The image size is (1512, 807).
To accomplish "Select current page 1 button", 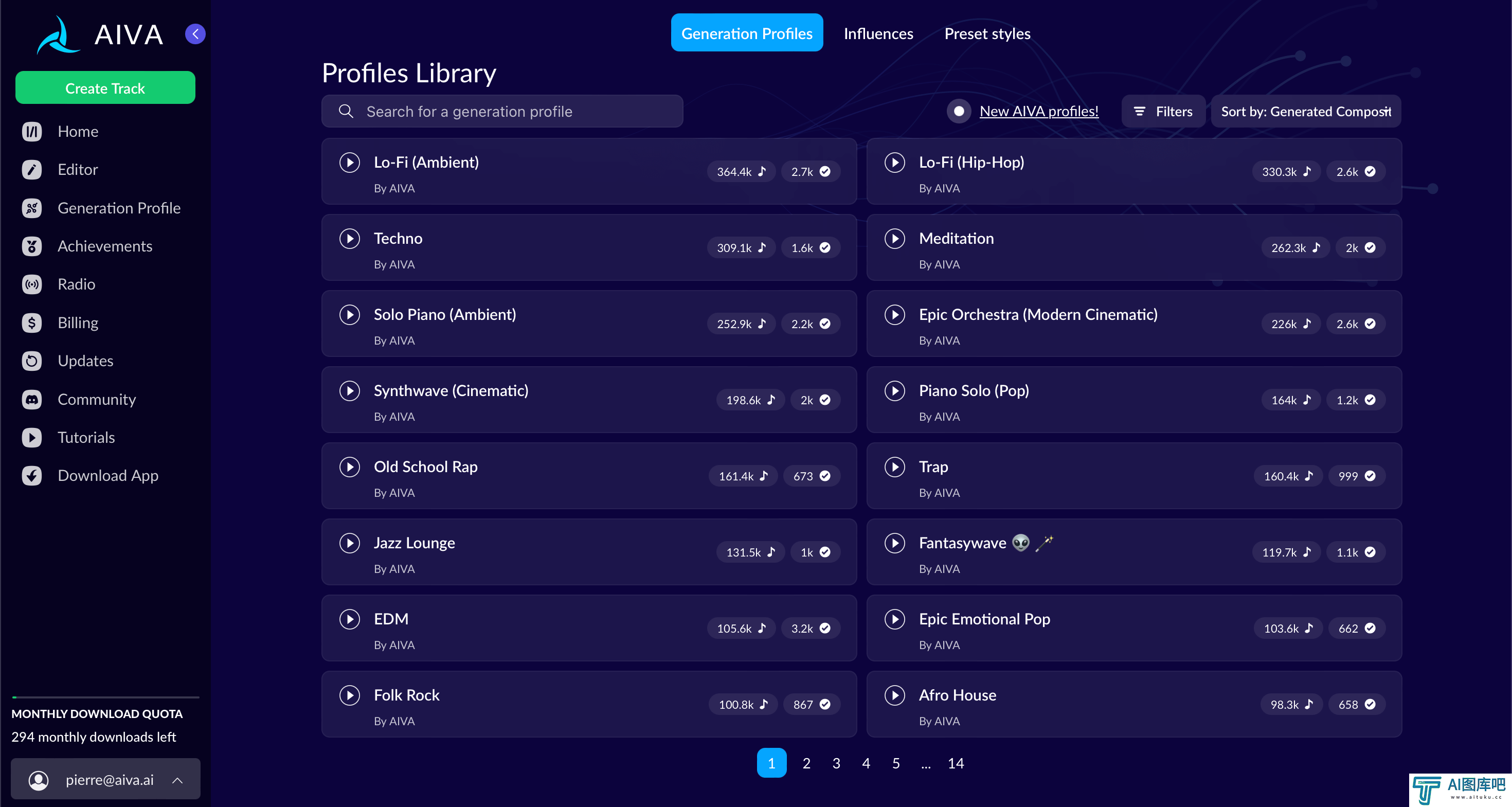I will tap(771, 762).
